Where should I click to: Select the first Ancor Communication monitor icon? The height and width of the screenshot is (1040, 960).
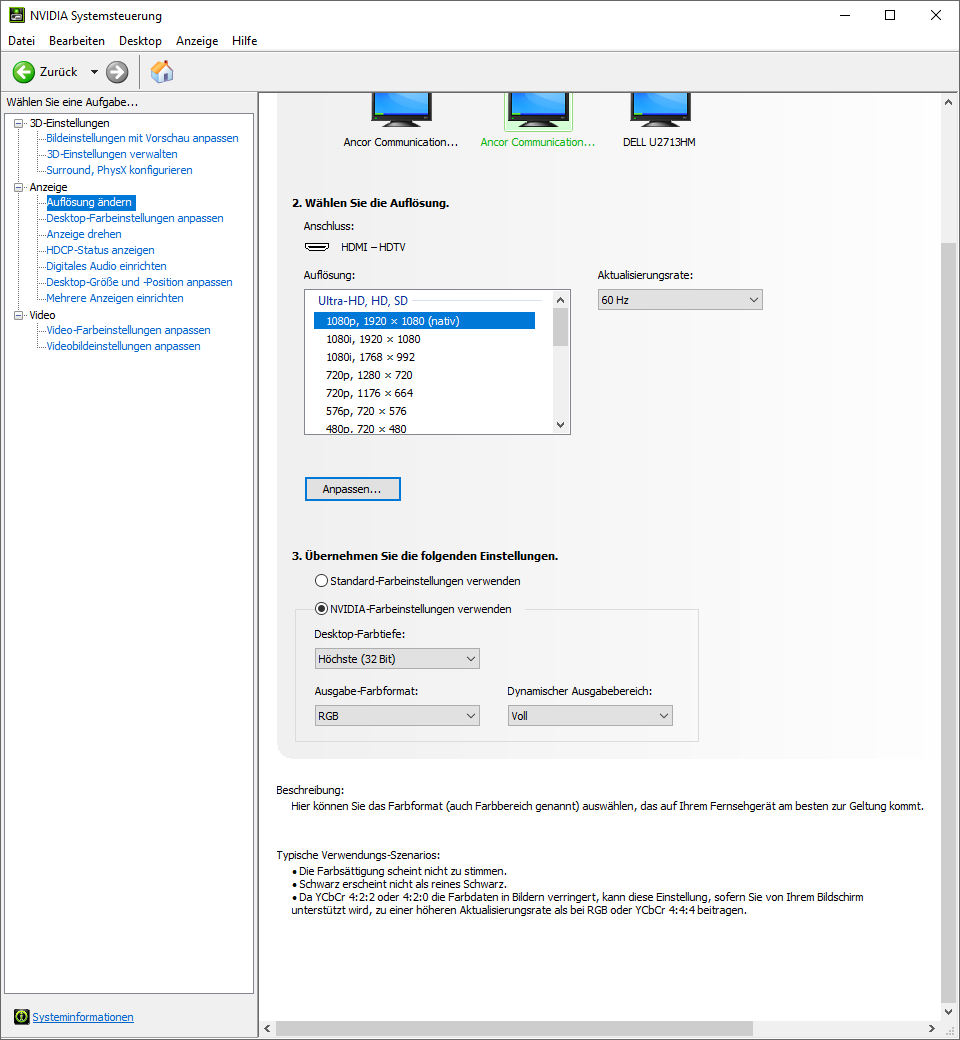coord(401,110)
